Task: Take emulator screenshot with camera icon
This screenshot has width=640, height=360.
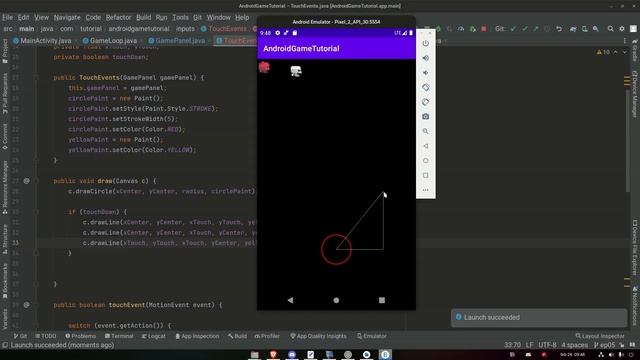Action: (425, 117)
